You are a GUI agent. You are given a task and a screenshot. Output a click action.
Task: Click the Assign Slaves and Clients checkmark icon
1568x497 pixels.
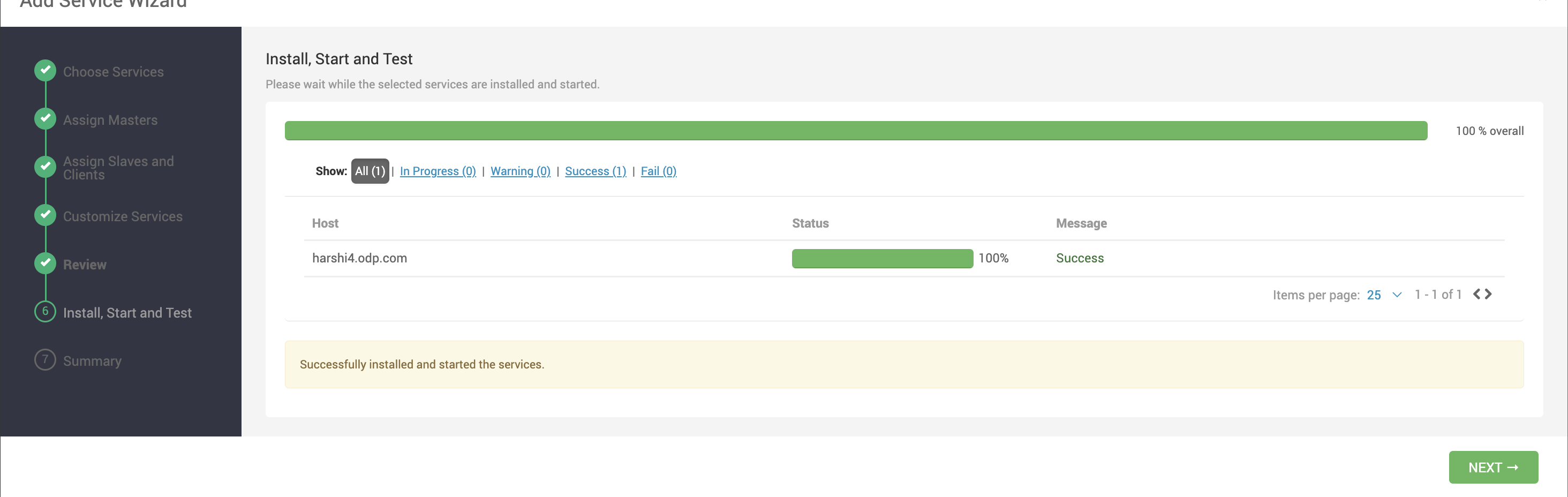point(45,167)
